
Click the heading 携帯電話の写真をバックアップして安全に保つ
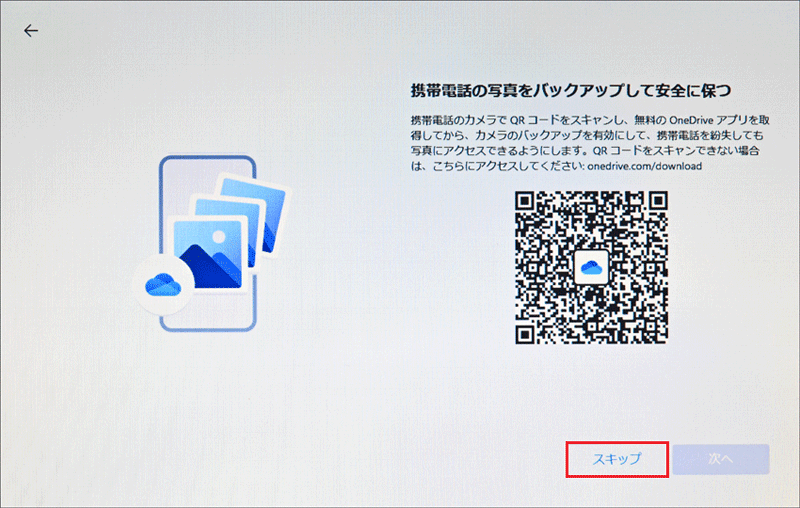[x=571, y=91]
